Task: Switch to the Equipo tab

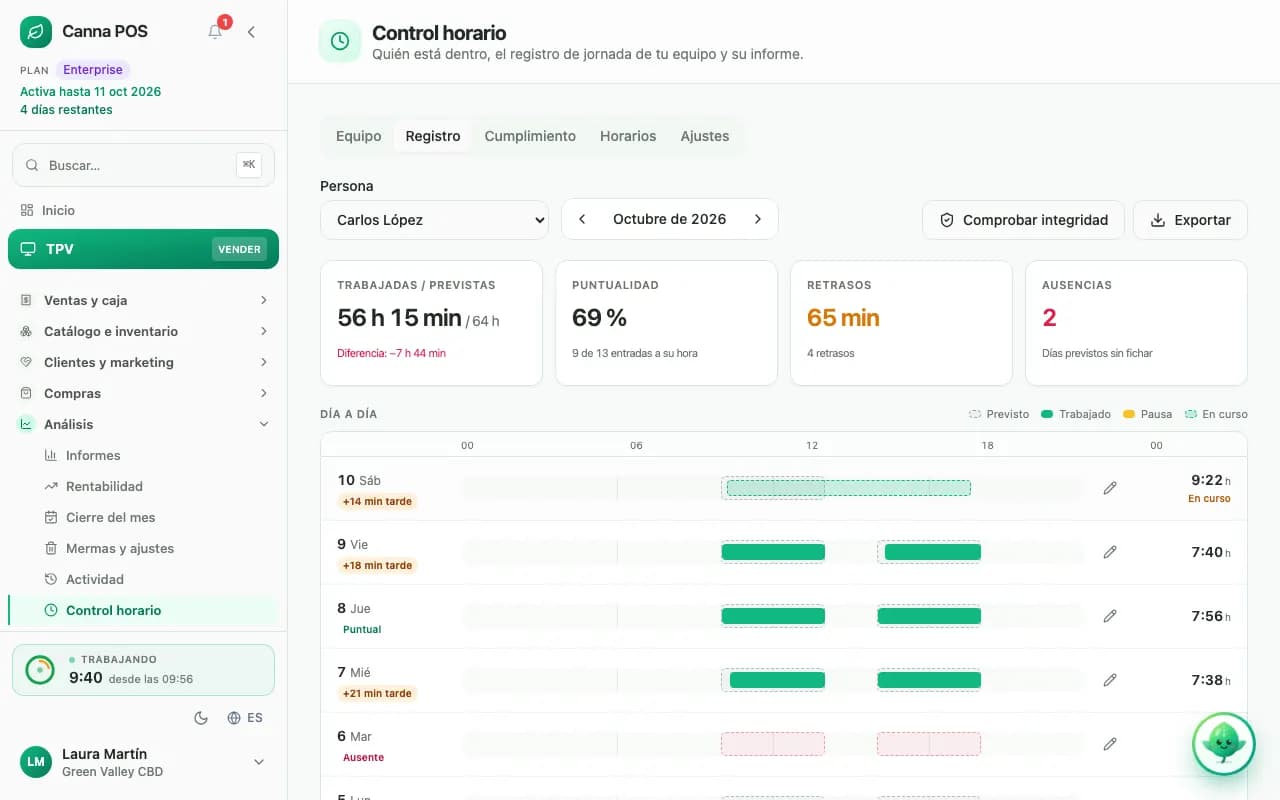Action: pos(358,136)
